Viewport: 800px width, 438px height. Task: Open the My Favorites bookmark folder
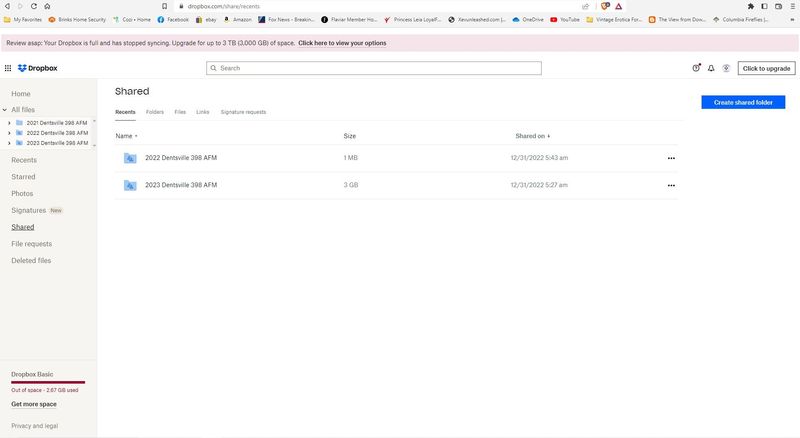(23, 19)
